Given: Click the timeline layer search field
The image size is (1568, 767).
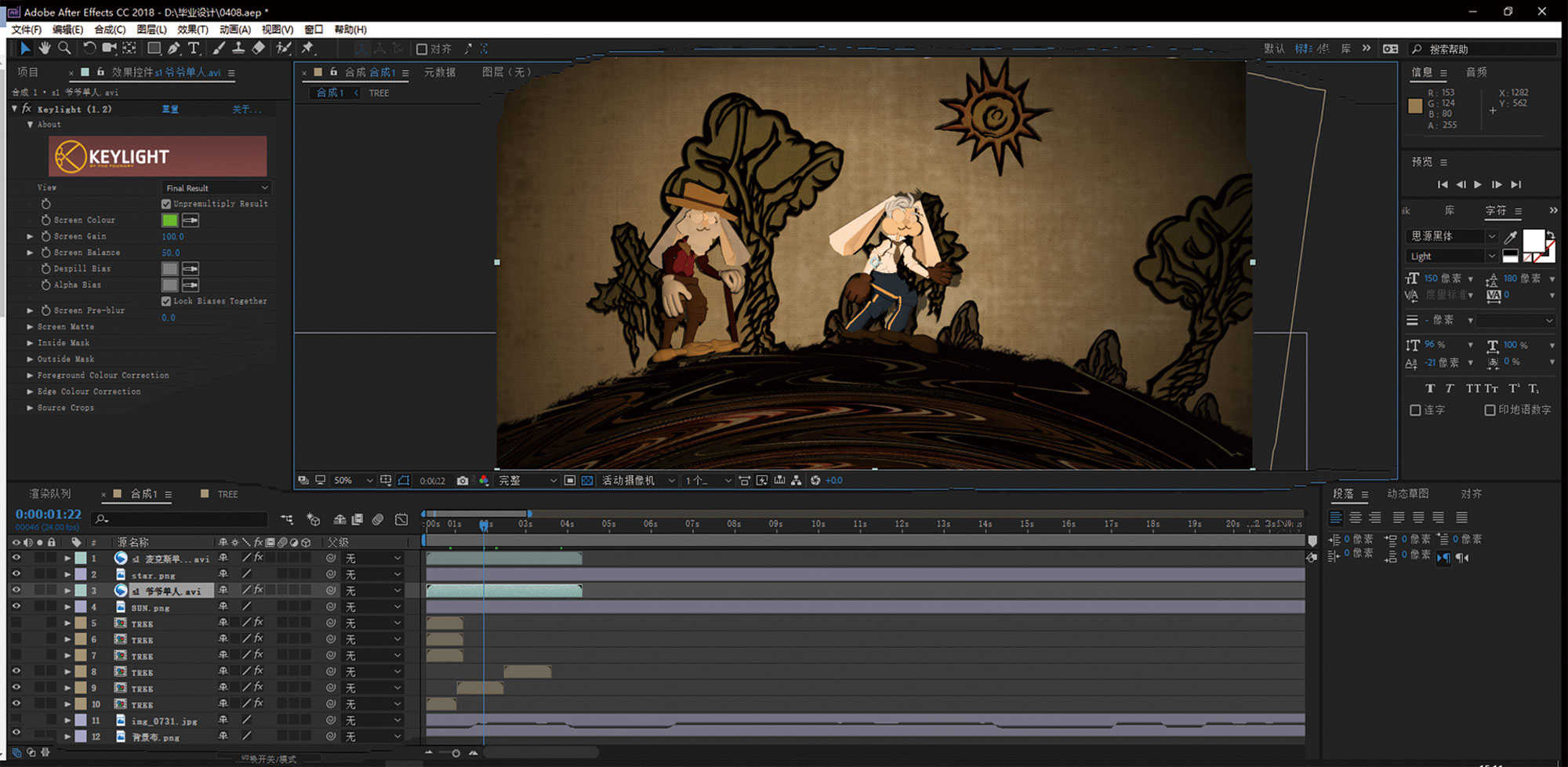Looking at the screenshot, I should pyautogui.click(x=180, y=519).
